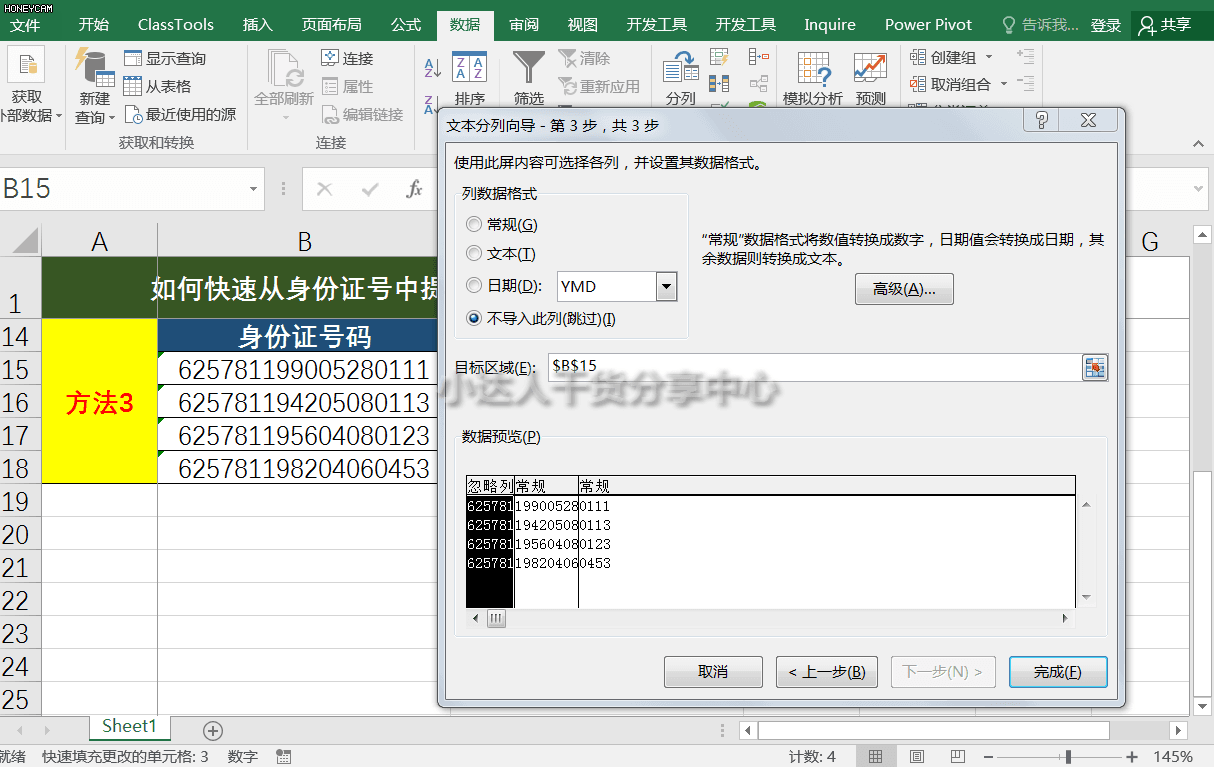The image size is (1214, 767).
Task: Click the relationships icon in data tools
Action: 759,84
